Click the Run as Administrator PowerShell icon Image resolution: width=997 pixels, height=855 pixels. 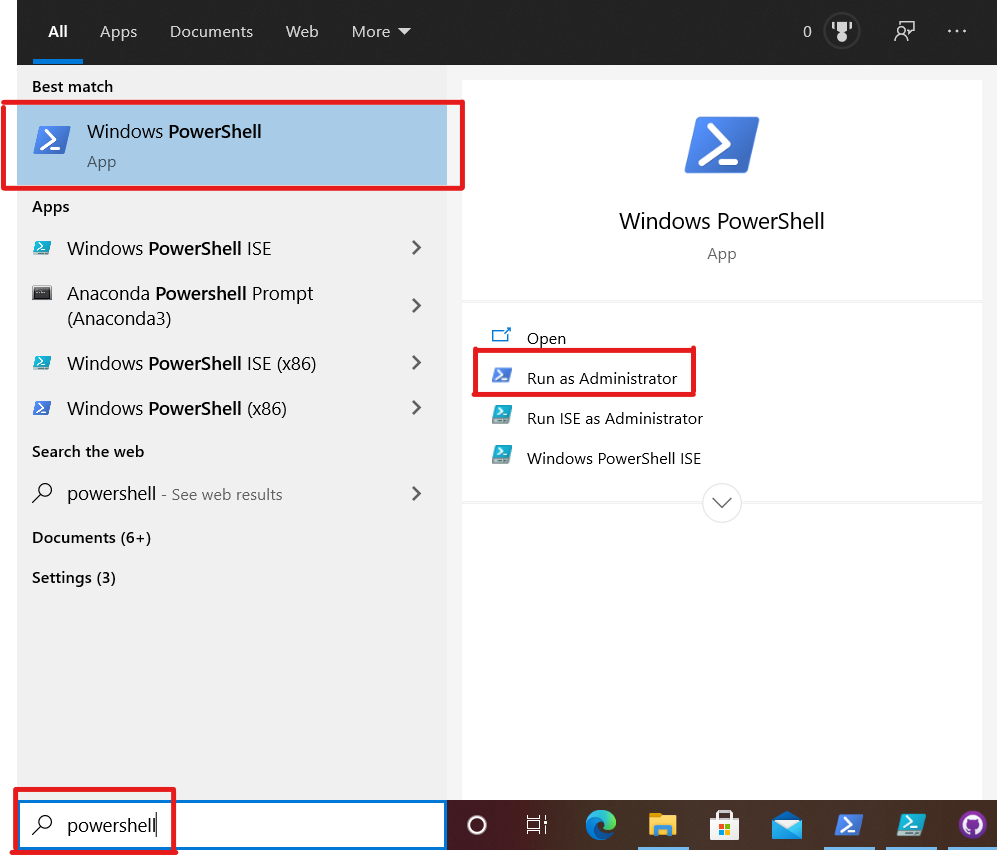pos(502,375)
